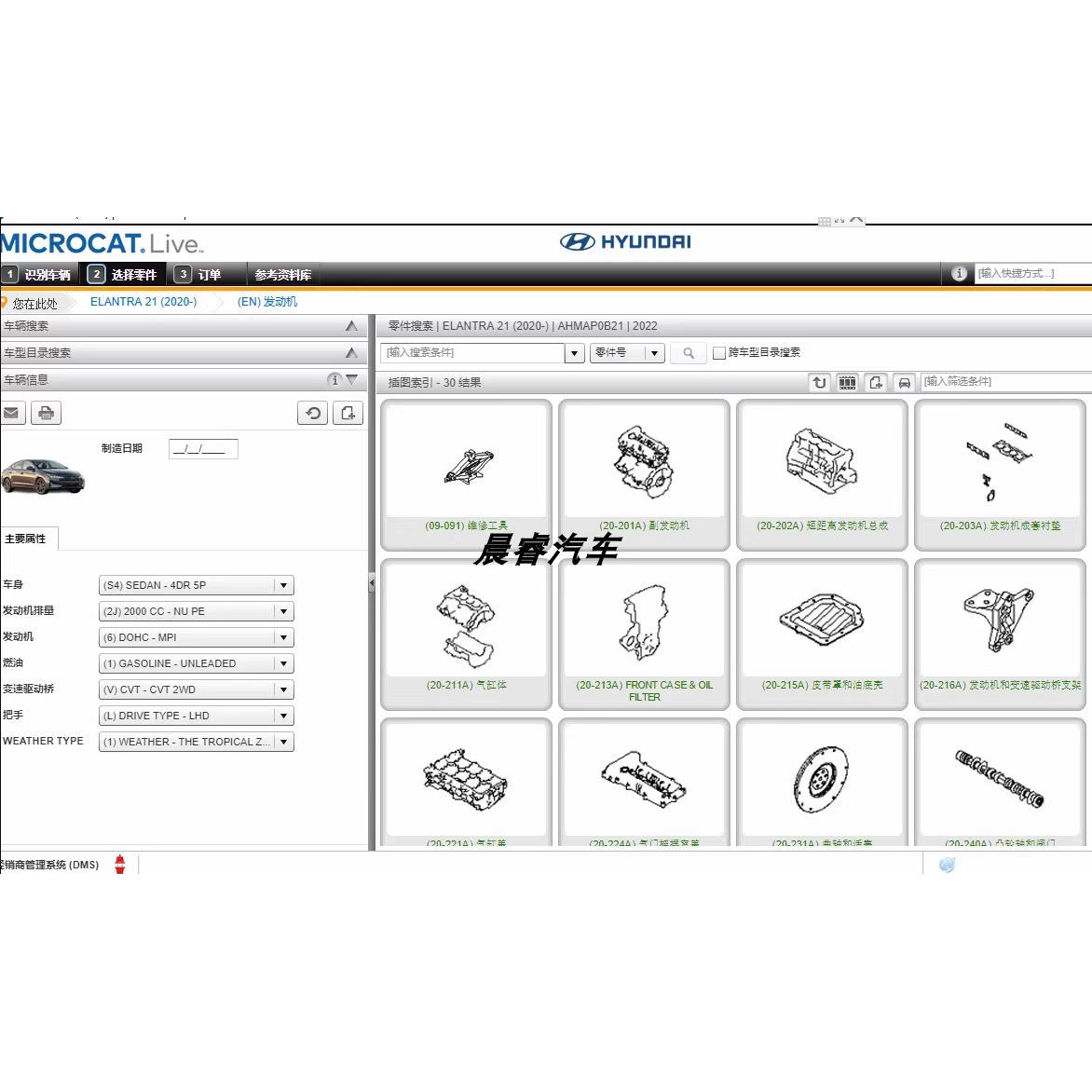Click the globe icon in status bar
1092x1092 pixels.
coord(948,865)
